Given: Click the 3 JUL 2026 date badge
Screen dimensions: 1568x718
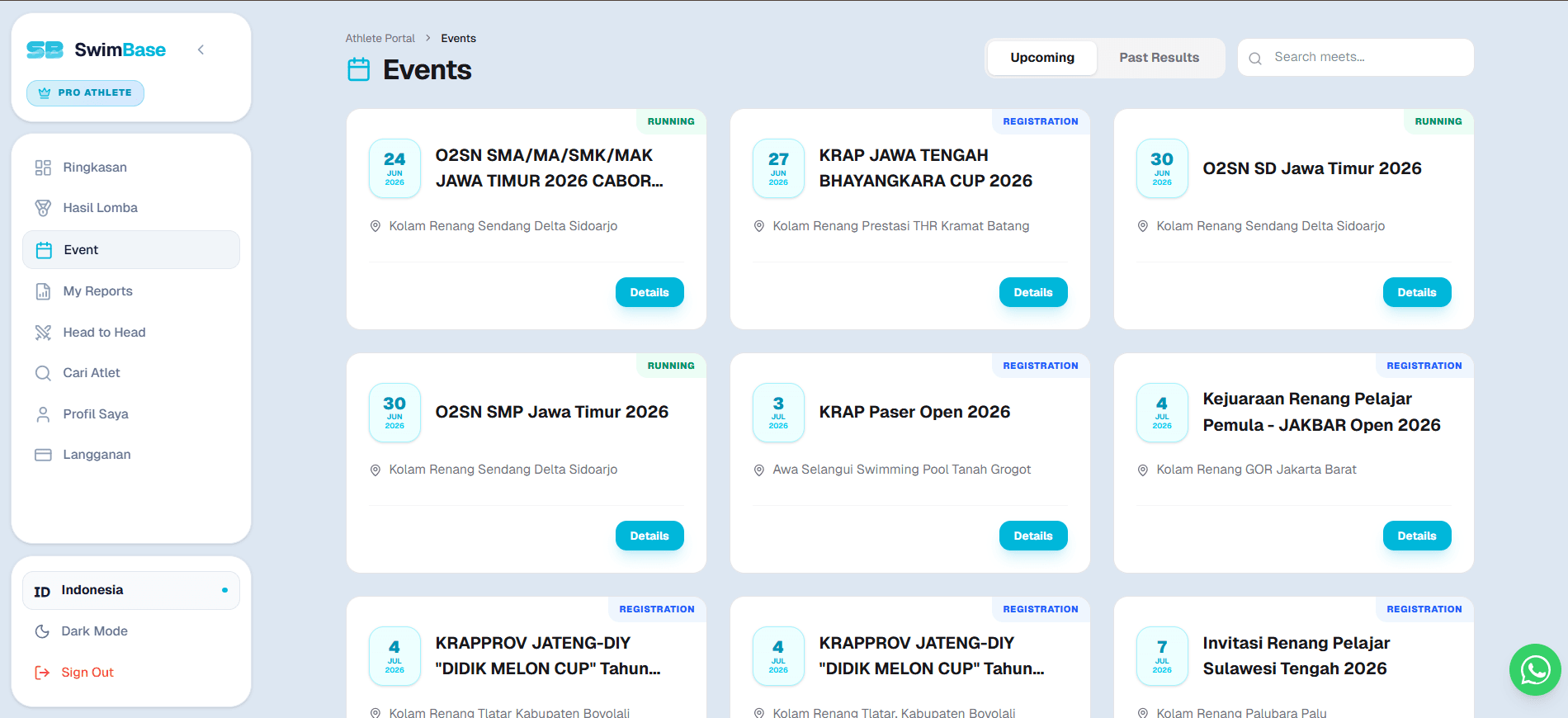Looking at the screenshot, I should coord(778,413).
